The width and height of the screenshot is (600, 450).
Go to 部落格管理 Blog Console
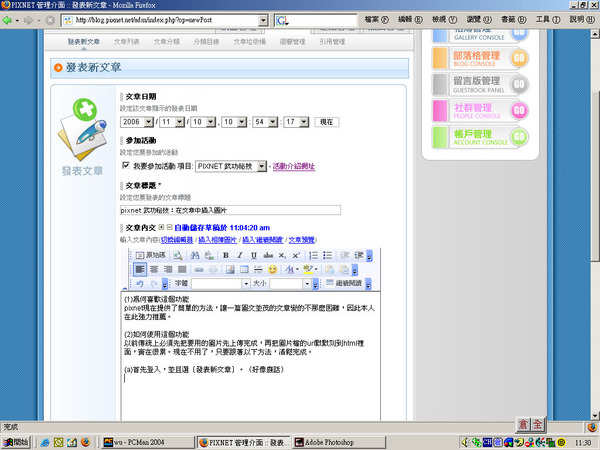[480, 58]
